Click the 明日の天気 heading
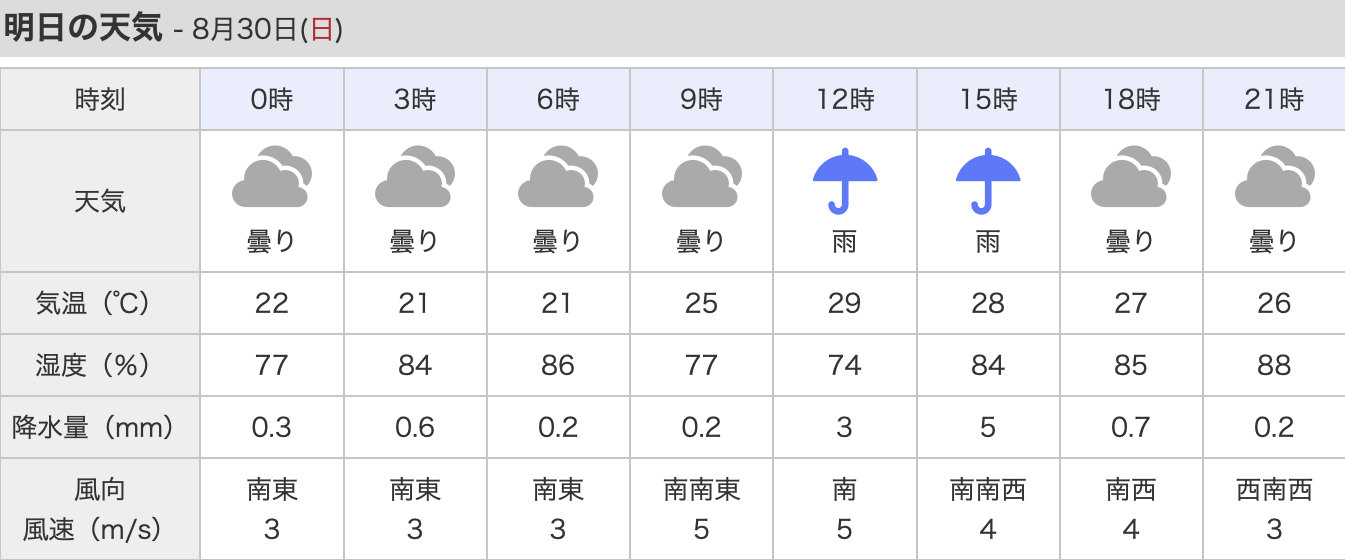Image resolution: width=1345 pixels, height=560 pixels. tap(83, 28)
